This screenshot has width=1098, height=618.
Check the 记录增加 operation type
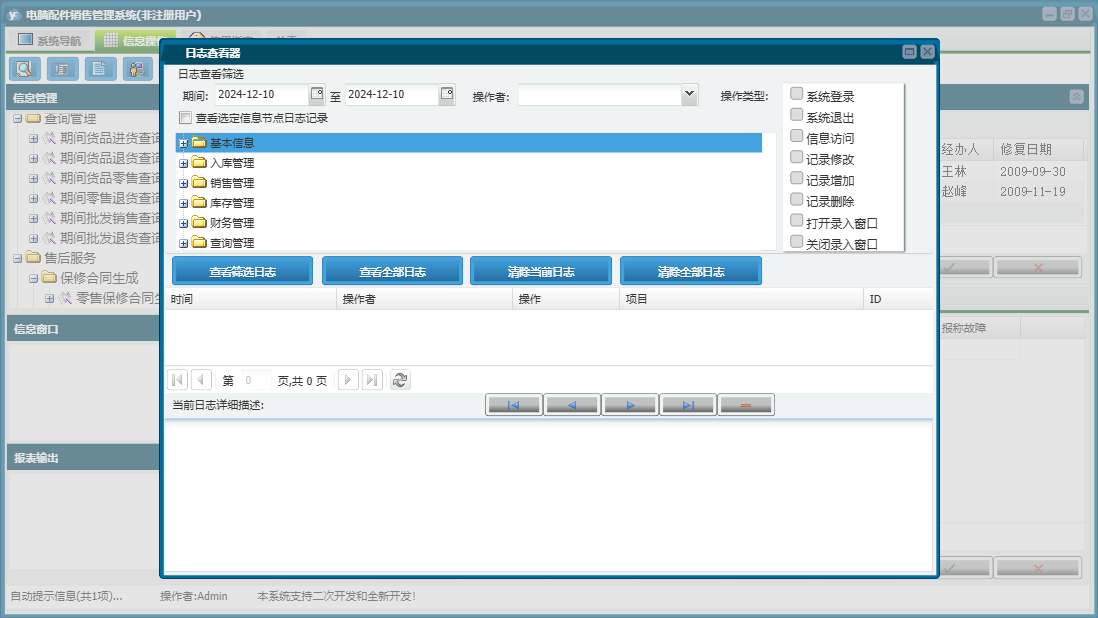796,178
